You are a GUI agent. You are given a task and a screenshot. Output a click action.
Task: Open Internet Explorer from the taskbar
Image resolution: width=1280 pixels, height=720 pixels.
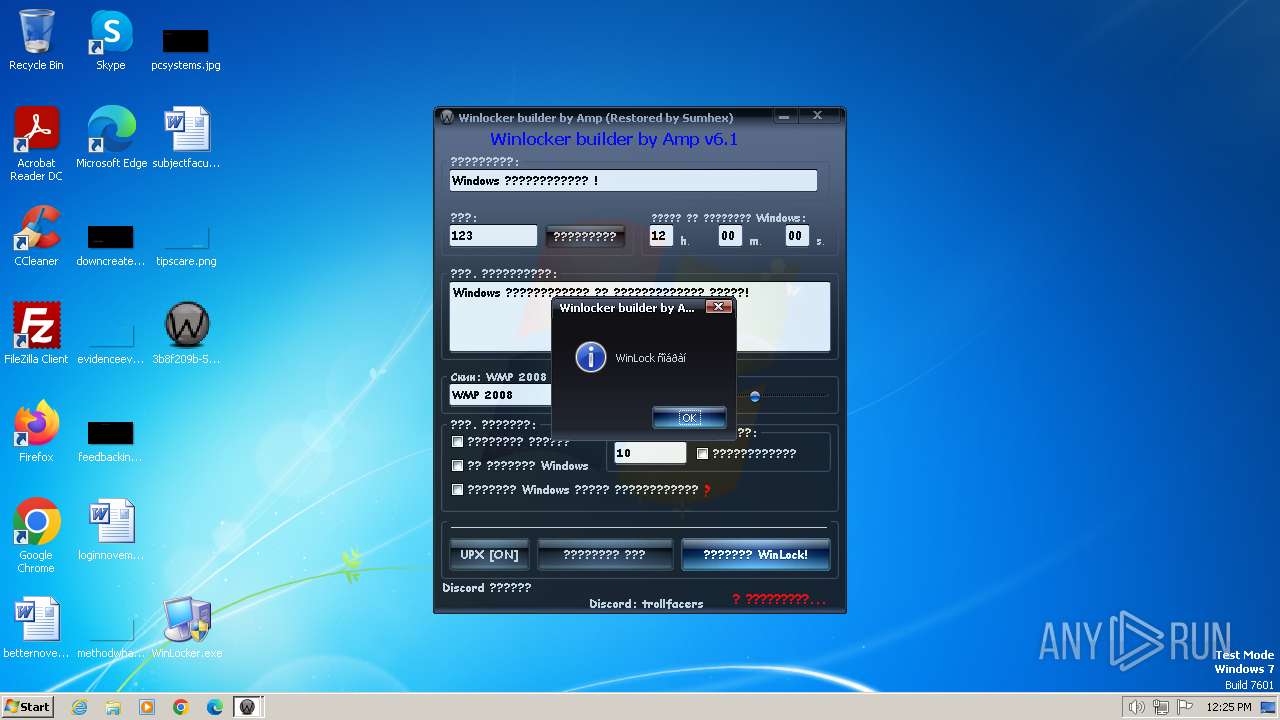(x=79, y=707)
